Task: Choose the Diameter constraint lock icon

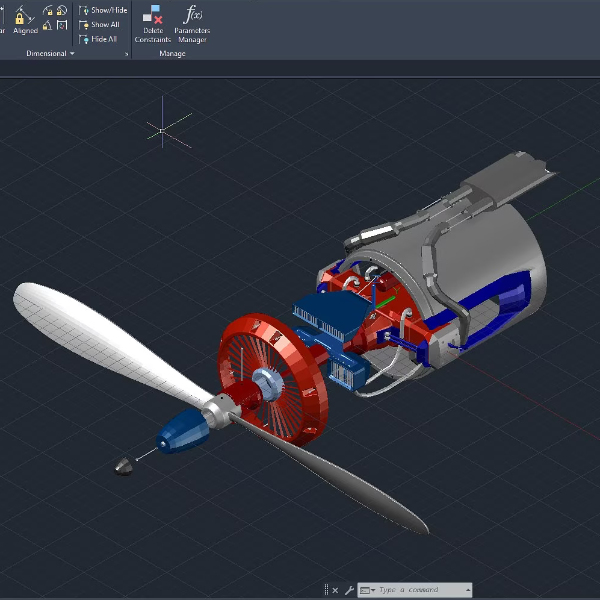Action: (x=62, y=10)
